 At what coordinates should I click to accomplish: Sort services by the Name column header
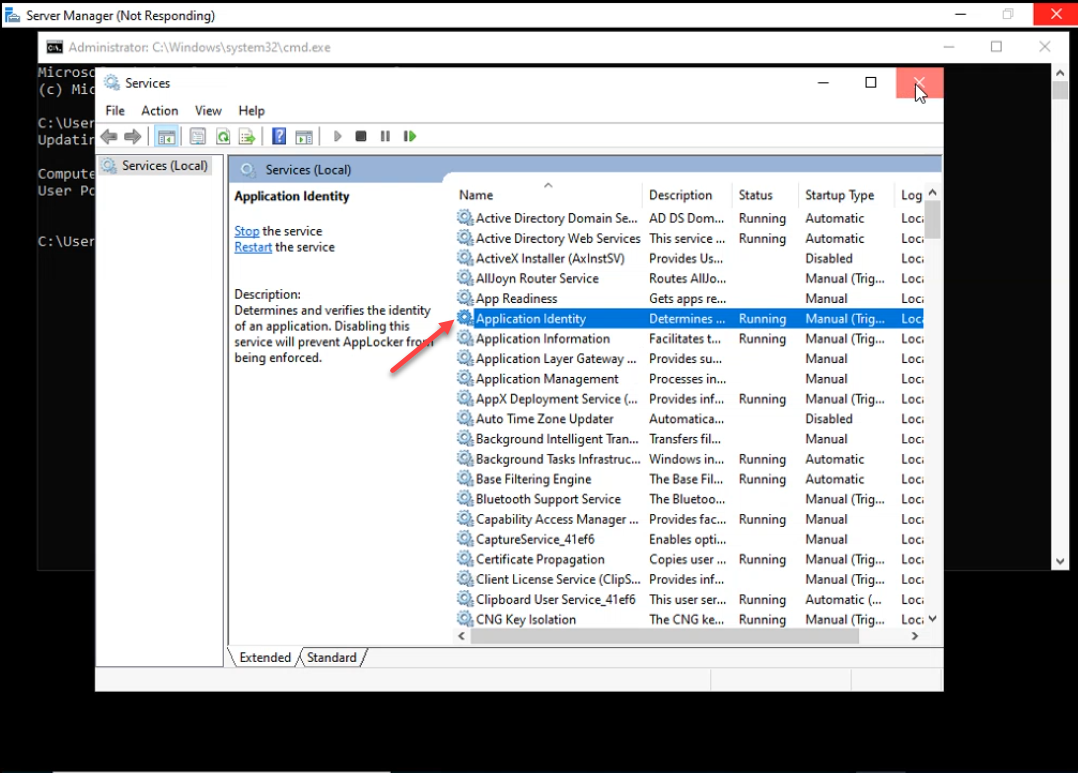point(548,195)
